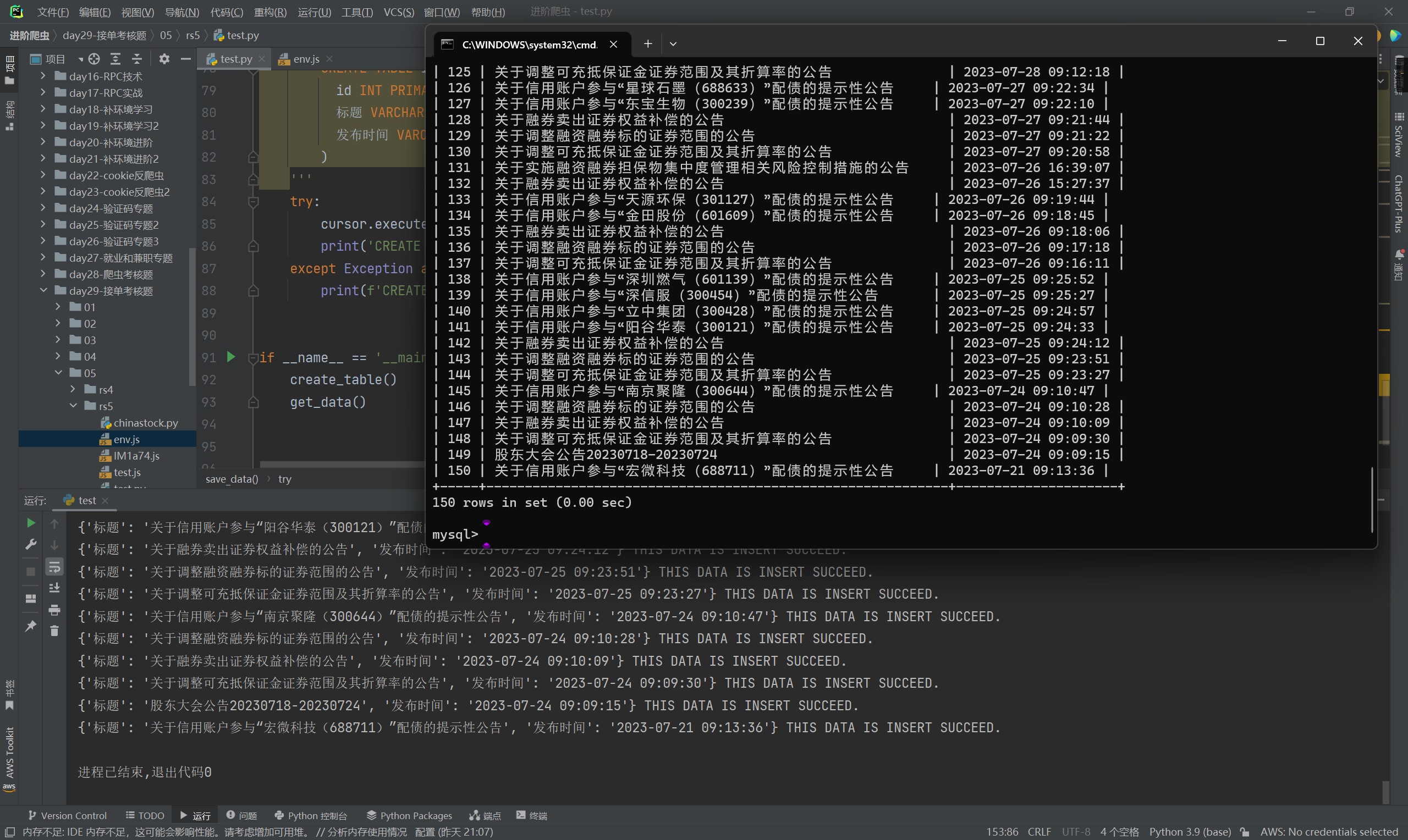Toggle soft-wrap in run console
The width and height of the screenshot is (1408, 840).
54,567
